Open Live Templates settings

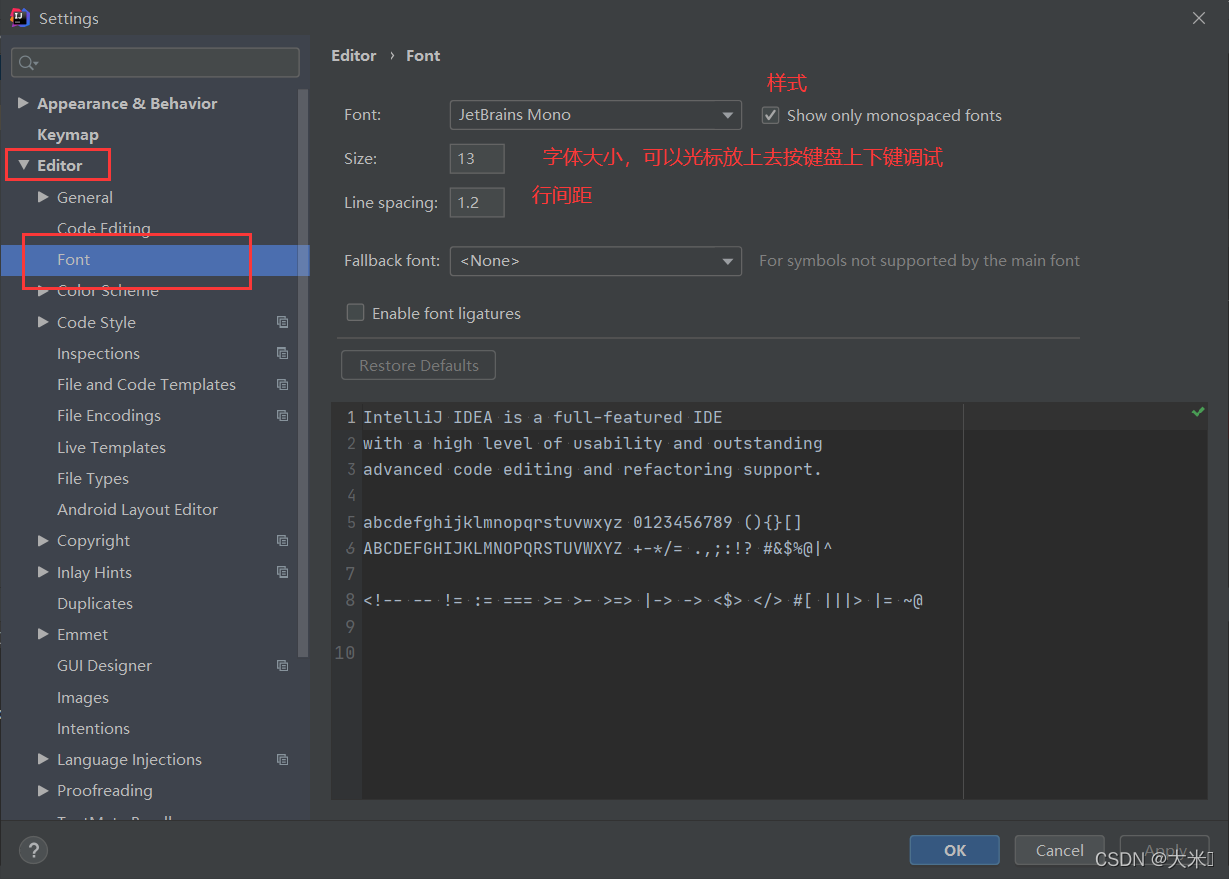point(111,447)
